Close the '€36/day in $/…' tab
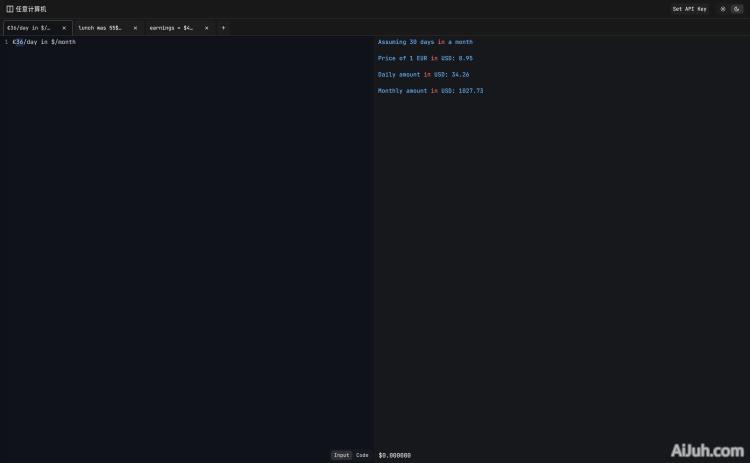Image resolution: width=750 pixels, height=463 pixels. 64,28
